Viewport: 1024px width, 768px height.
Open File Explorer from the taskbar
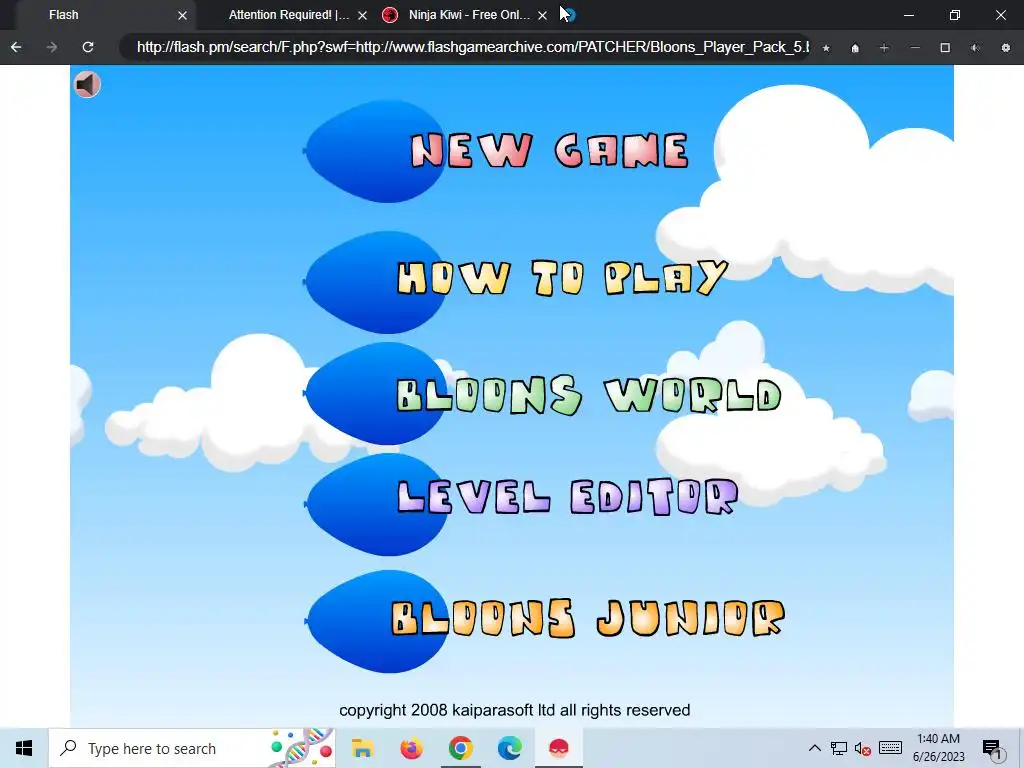tap(362, 748)
